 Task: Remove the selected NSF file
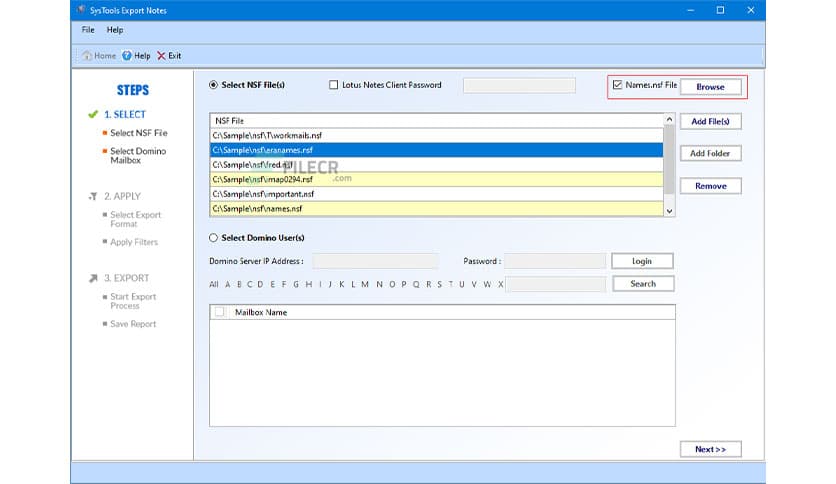pyautogui.click(x=710, y=186)
